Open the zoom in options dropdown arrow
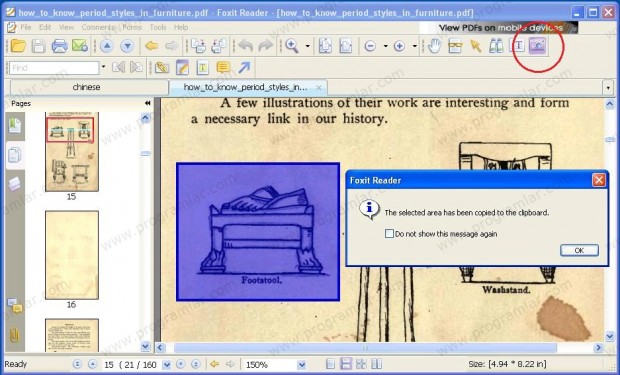The width and height of the screenshot is (620, 375). pyautogui.click(x=415, y=46)
